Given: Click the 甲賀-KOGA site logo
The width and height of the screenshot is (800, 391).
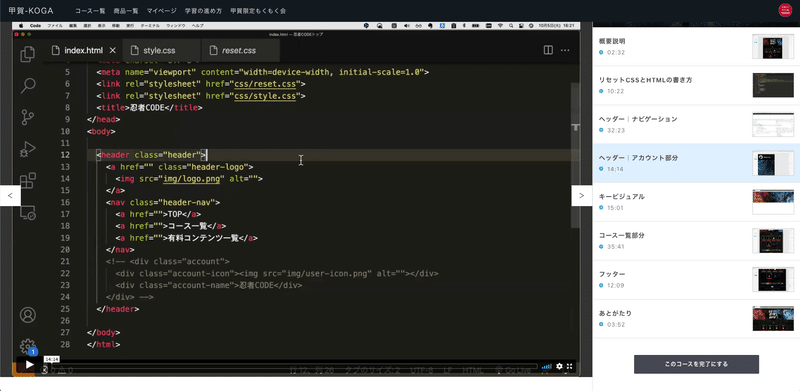Looking at the screenshot, I should click(x=31, y=10).
